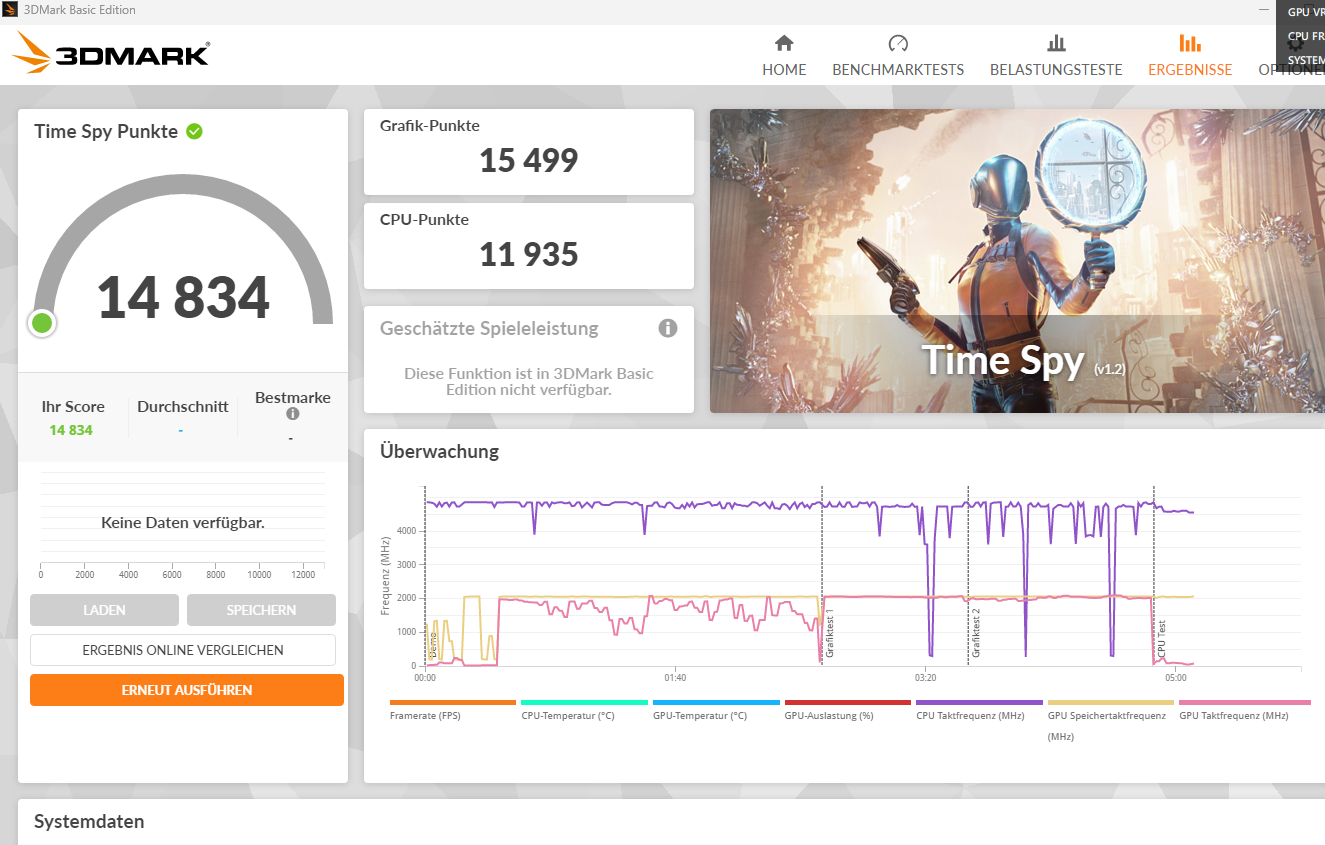Click the Durchschnitt label
1325x845 pixels.
183,407
